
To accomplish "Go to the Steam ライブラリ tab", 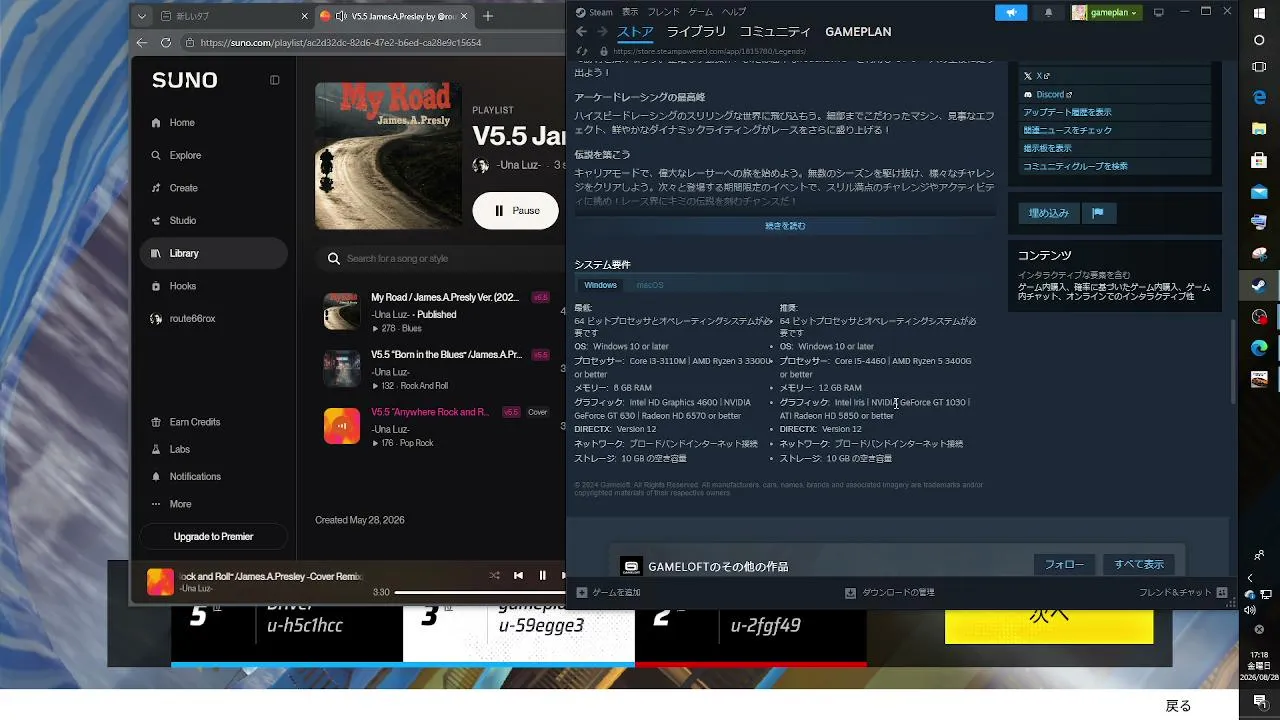I will coord(696,32).
